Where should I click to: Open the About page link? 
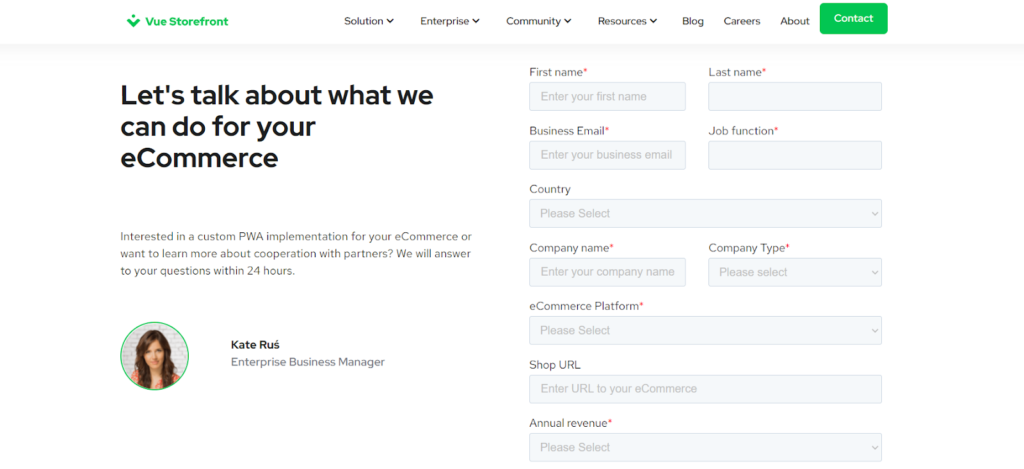(x=795, y=21)
